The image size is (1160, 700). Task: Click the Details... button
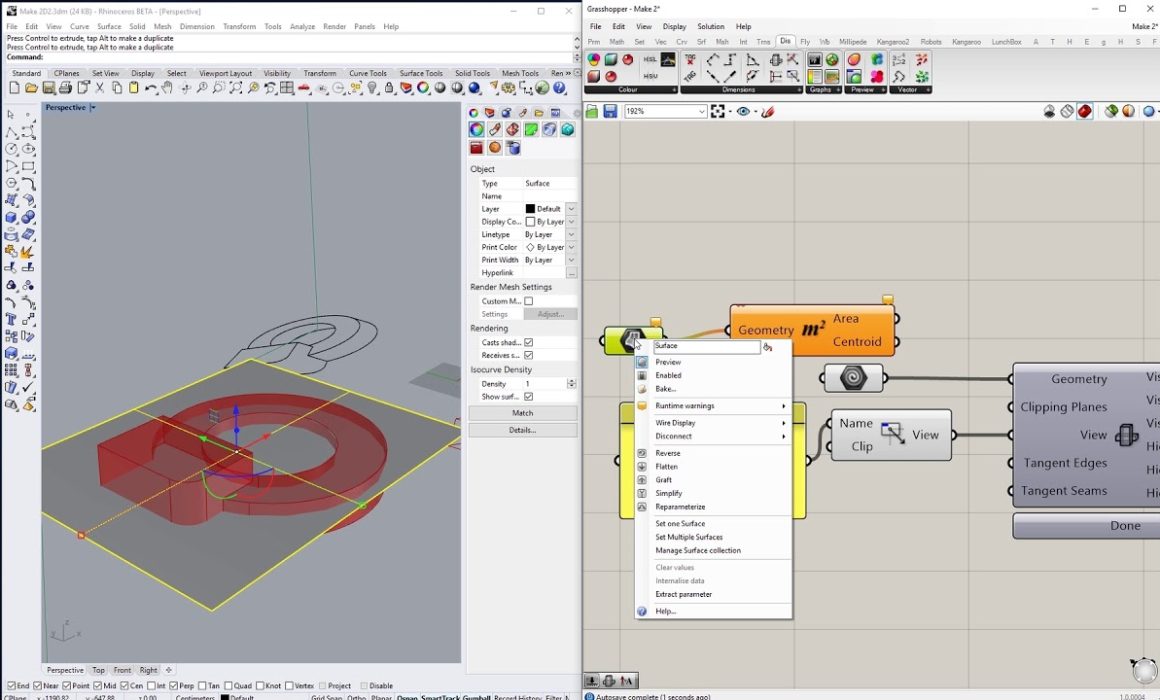coord(522,430)
